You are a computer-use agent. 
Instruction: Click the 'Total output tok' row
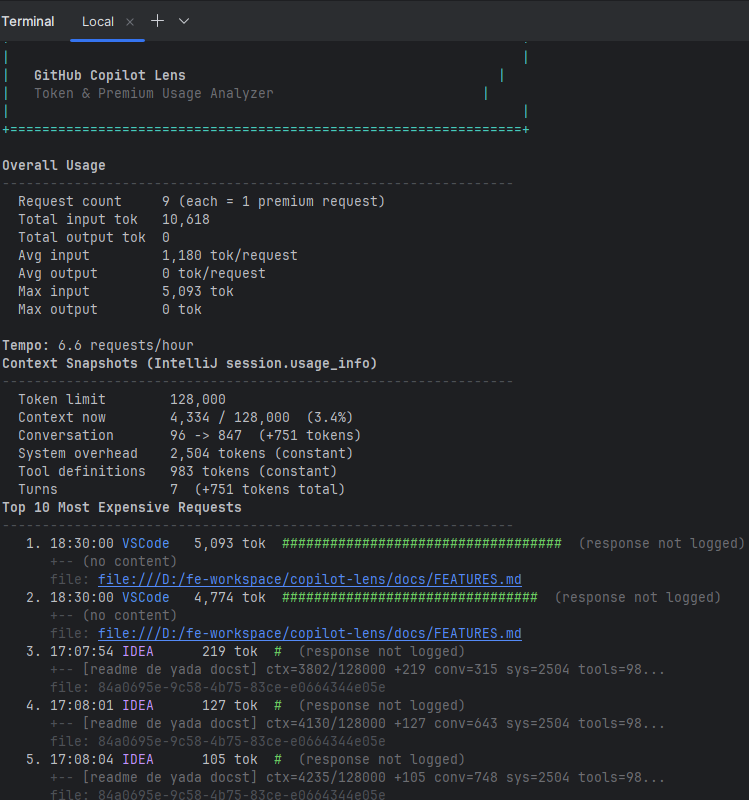[x=94, y=238]
